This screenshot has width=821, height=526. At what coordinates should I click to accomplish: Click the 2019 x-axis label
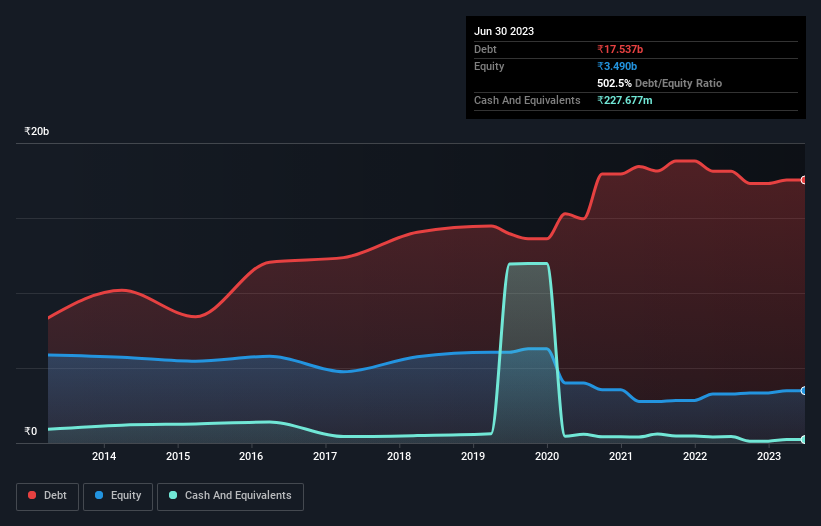[473, 456]
